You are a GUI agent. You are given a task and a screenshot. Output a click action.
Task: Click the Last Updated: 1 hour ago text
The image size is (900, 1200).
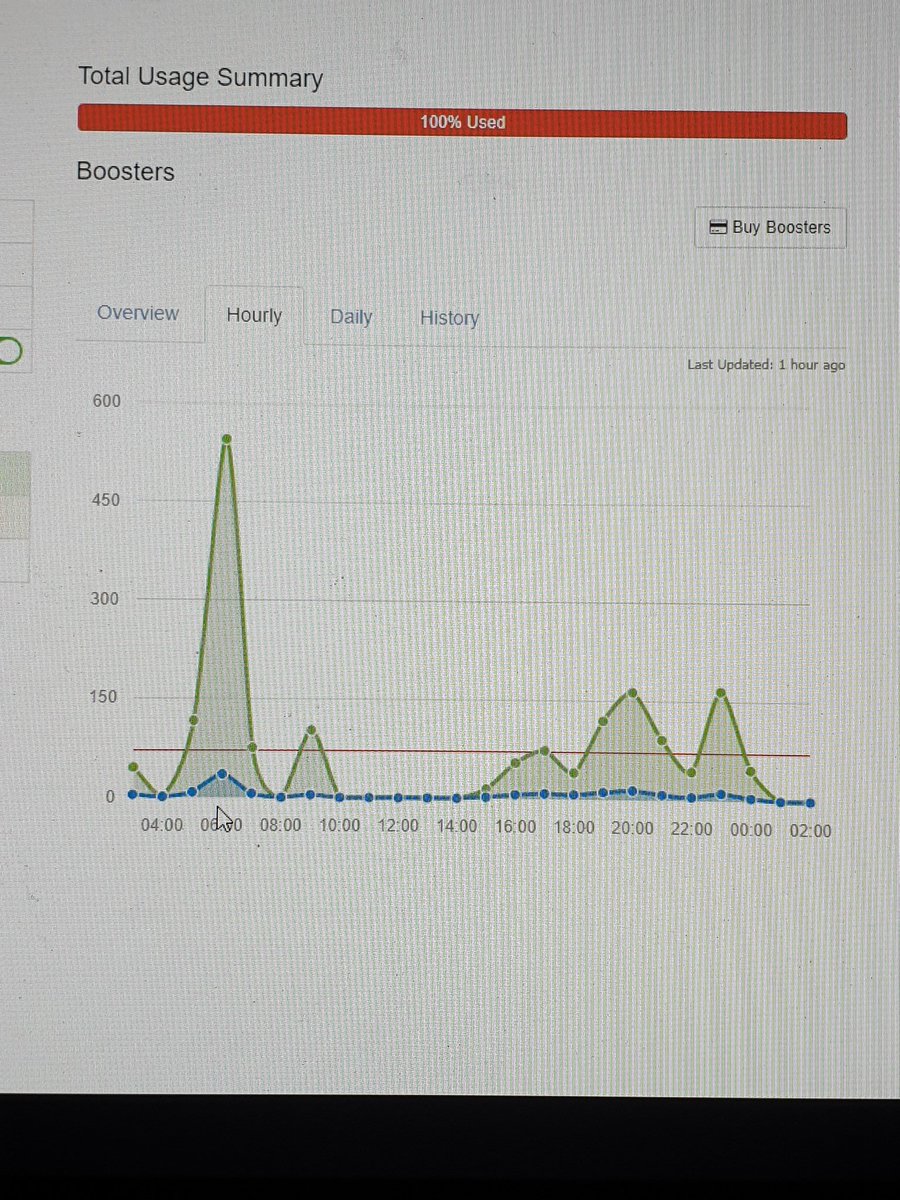coord(766,365)
